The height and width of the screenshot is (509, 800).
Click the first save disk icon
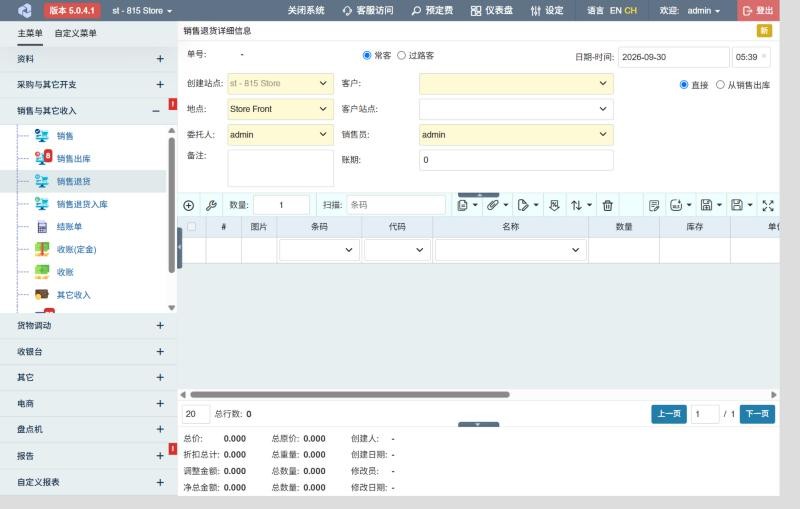click(x=706, y=206)
